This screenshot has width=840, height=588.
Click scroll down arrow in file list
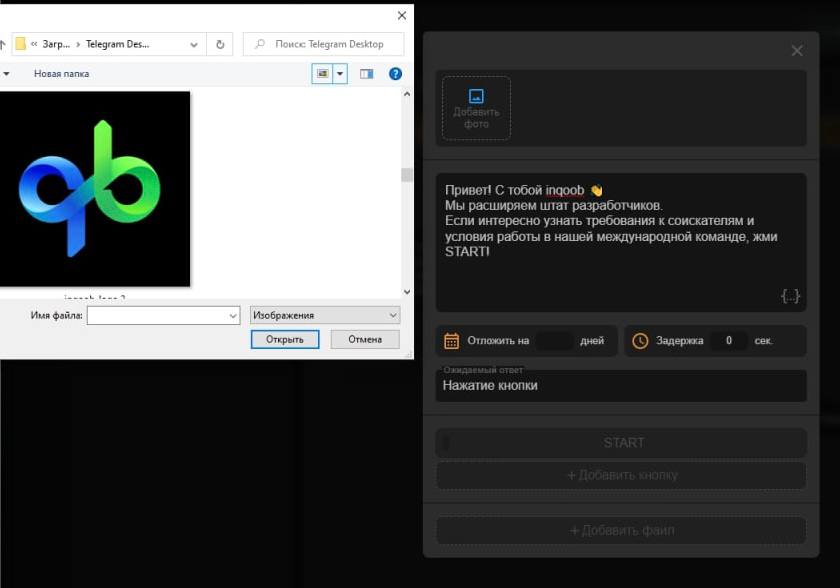[407, 292]
